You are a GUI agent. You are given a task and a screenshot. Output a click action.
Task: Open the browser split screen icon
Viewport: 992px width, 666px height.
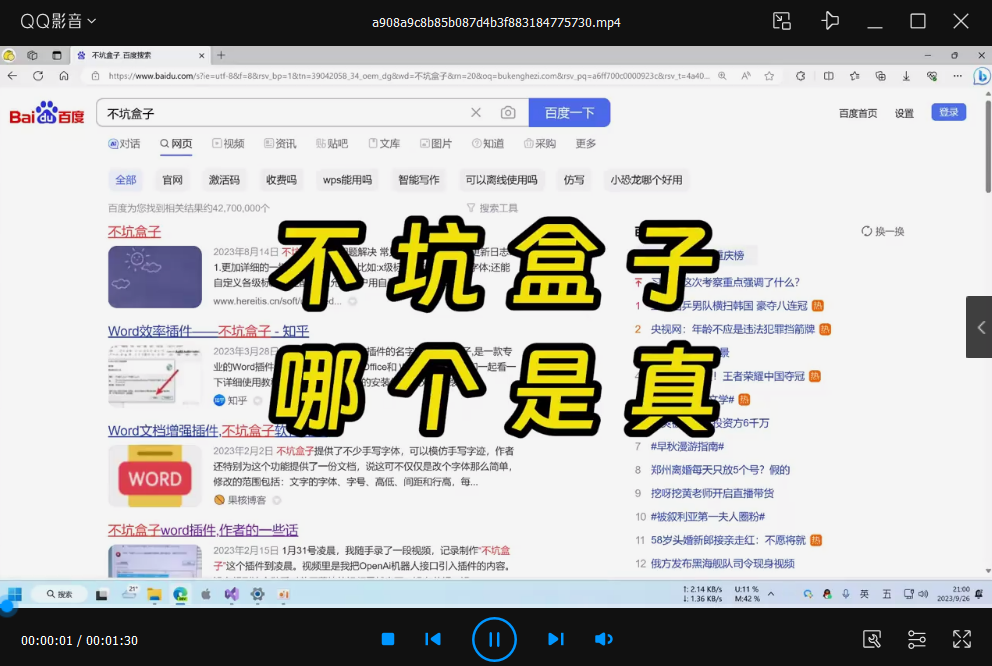click(828, 76)
